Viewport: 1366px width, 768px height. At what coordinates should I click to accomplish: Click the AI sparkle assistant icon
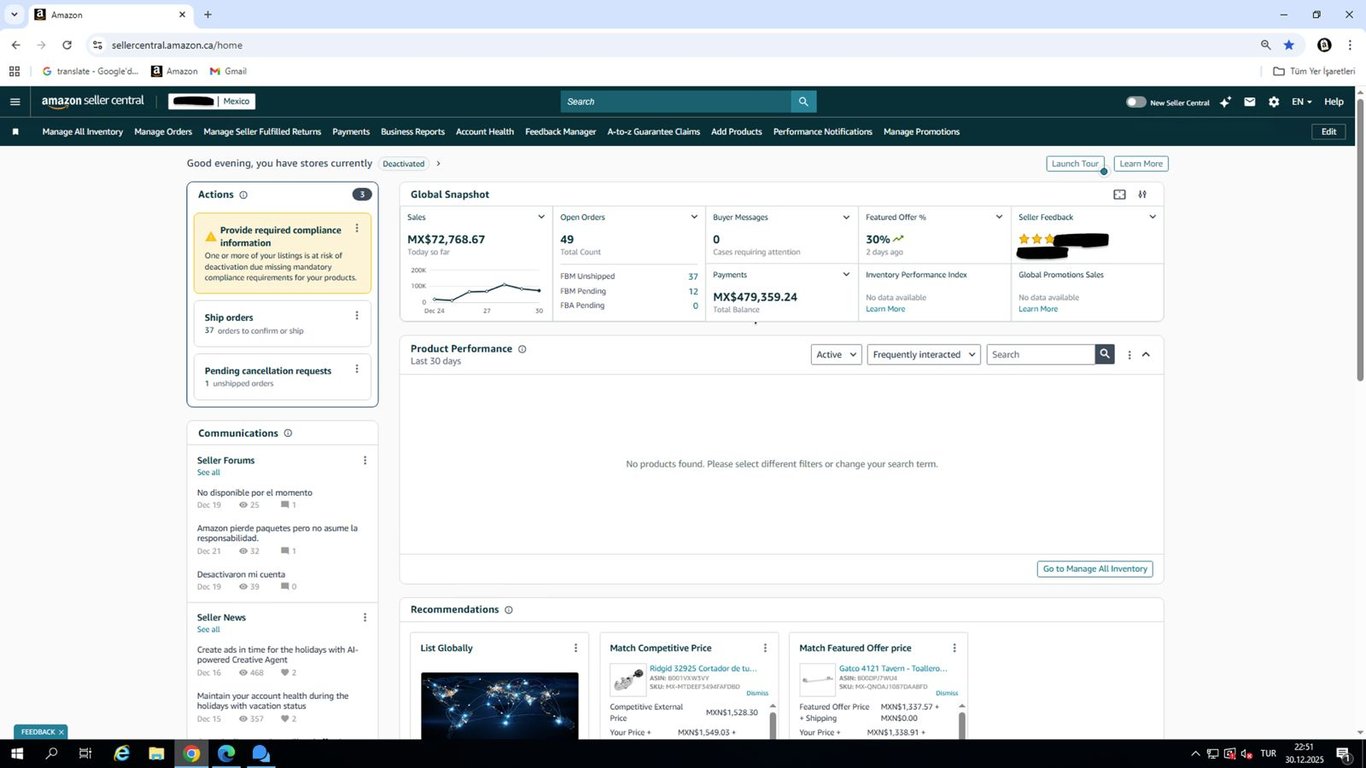tap(1225, 102)
